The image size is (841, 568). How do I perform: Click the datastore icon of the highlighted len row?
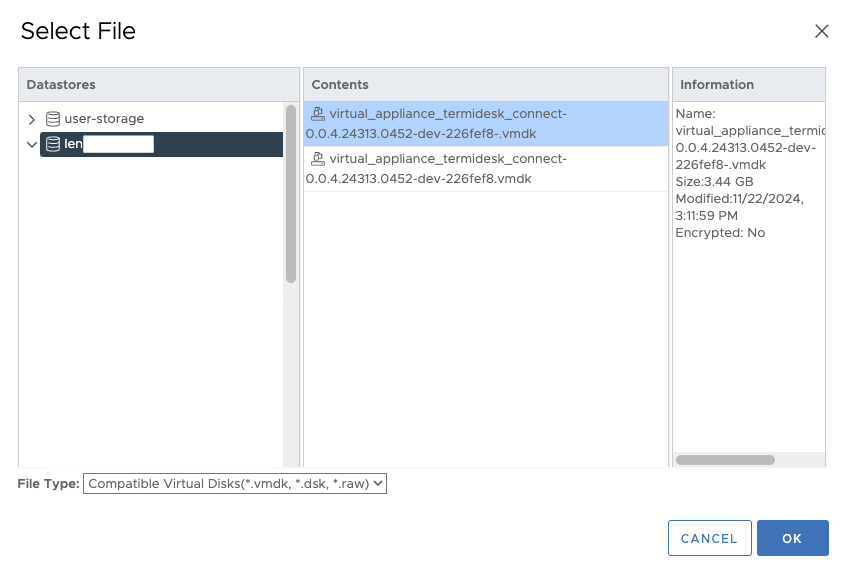pyautogui.click(x=53, y=144)
